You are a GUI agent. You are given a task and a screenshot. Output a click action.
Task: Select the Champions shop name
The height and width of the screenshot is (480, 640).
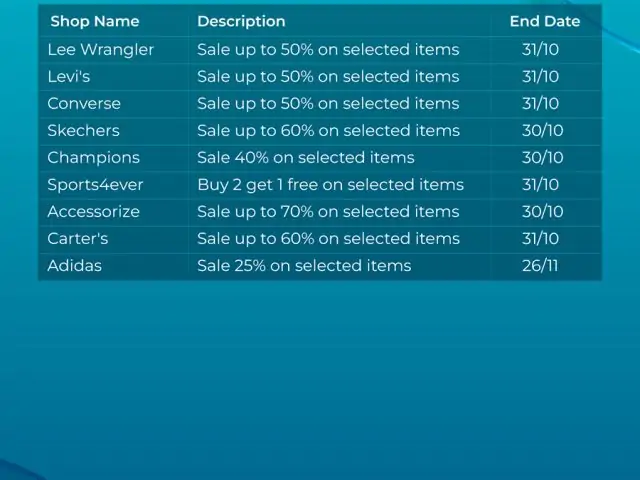pos(93,158)
